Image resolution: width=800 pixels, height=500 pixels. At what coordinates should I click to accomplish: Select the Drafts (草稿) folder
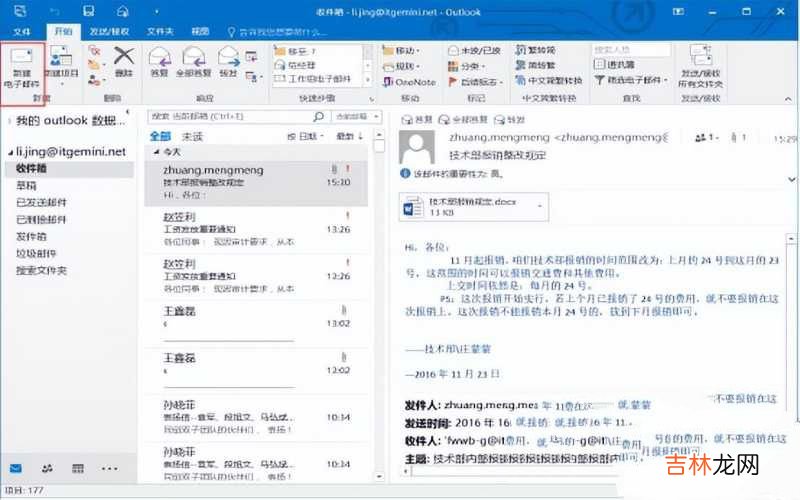coord(25,185)
